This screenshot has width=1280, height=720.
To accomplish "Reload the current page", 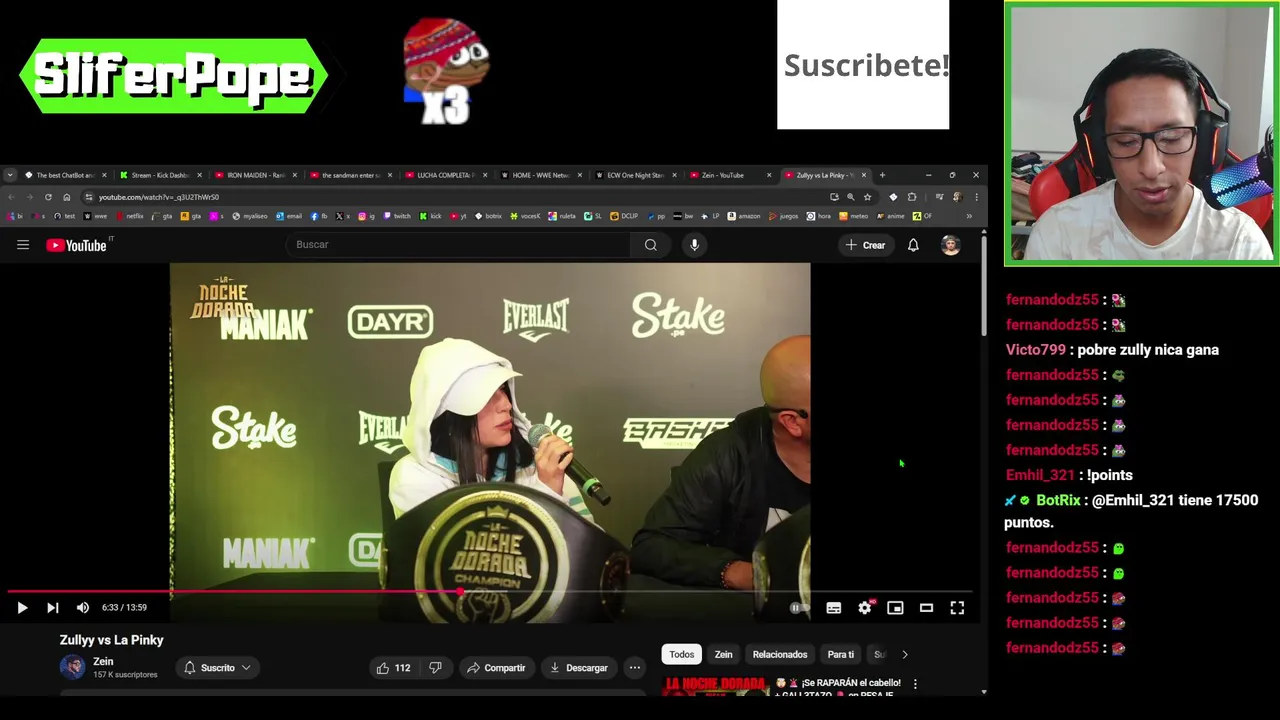I will pyautogui.click(x=48, y=197).
